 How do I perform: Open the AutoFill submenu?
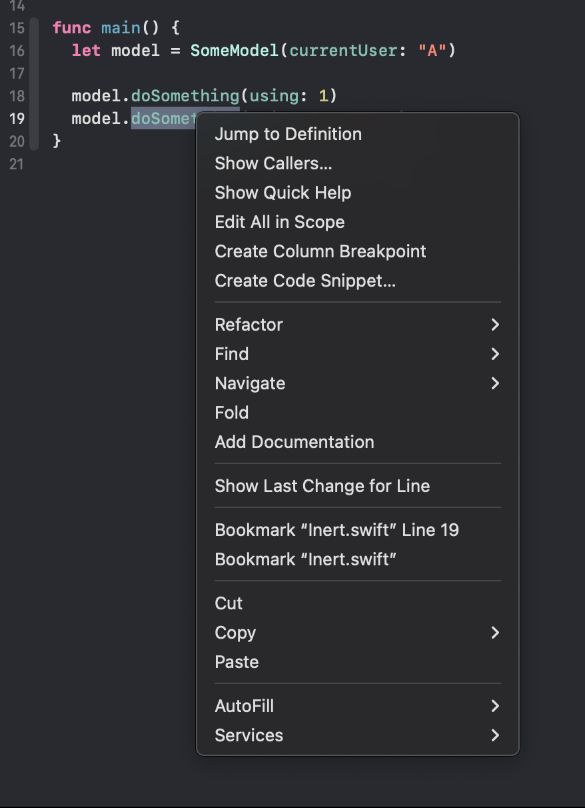pyautogui.click(x=357, y=706)
